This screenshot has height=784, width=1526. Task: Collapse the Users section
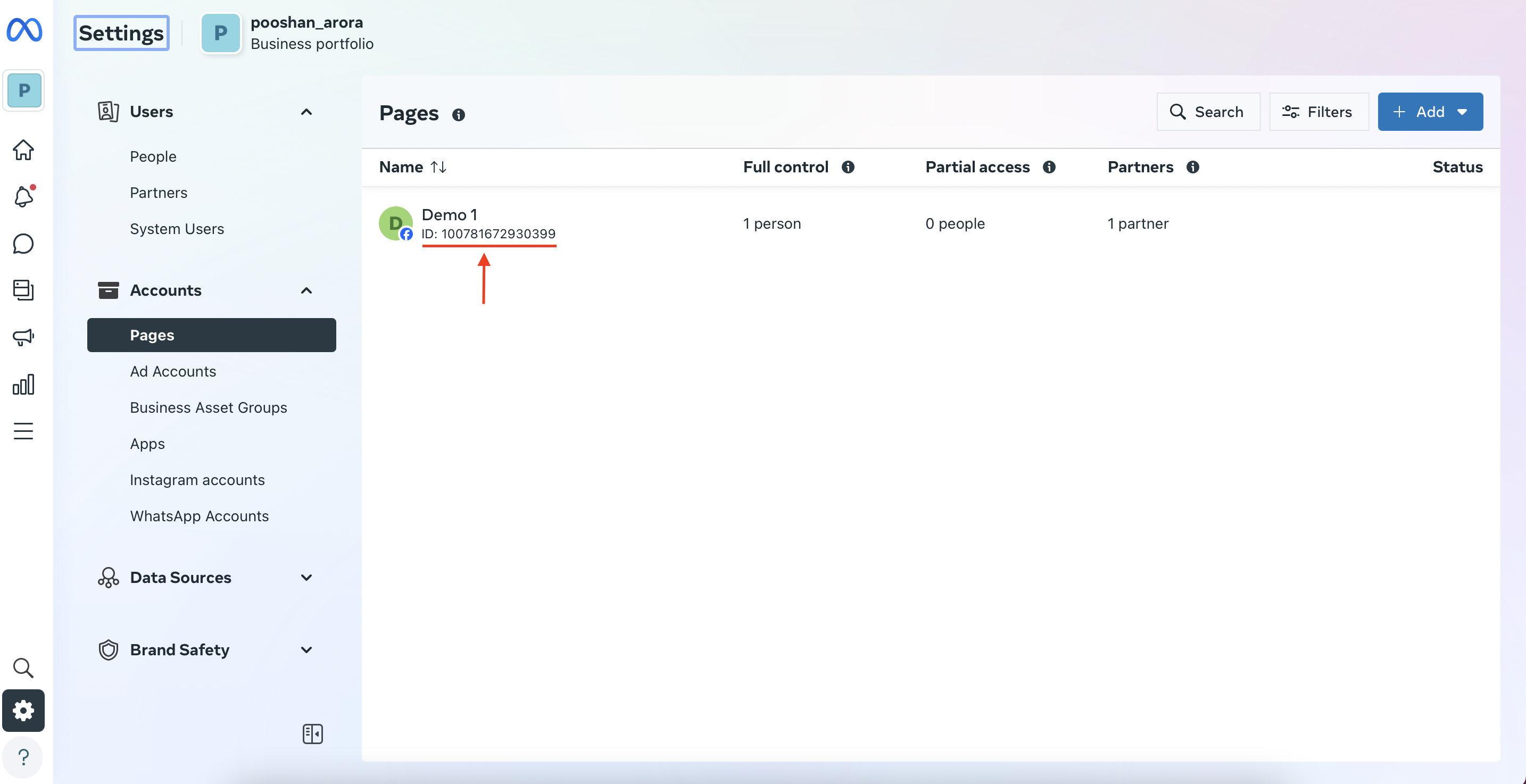coord(305,111)
